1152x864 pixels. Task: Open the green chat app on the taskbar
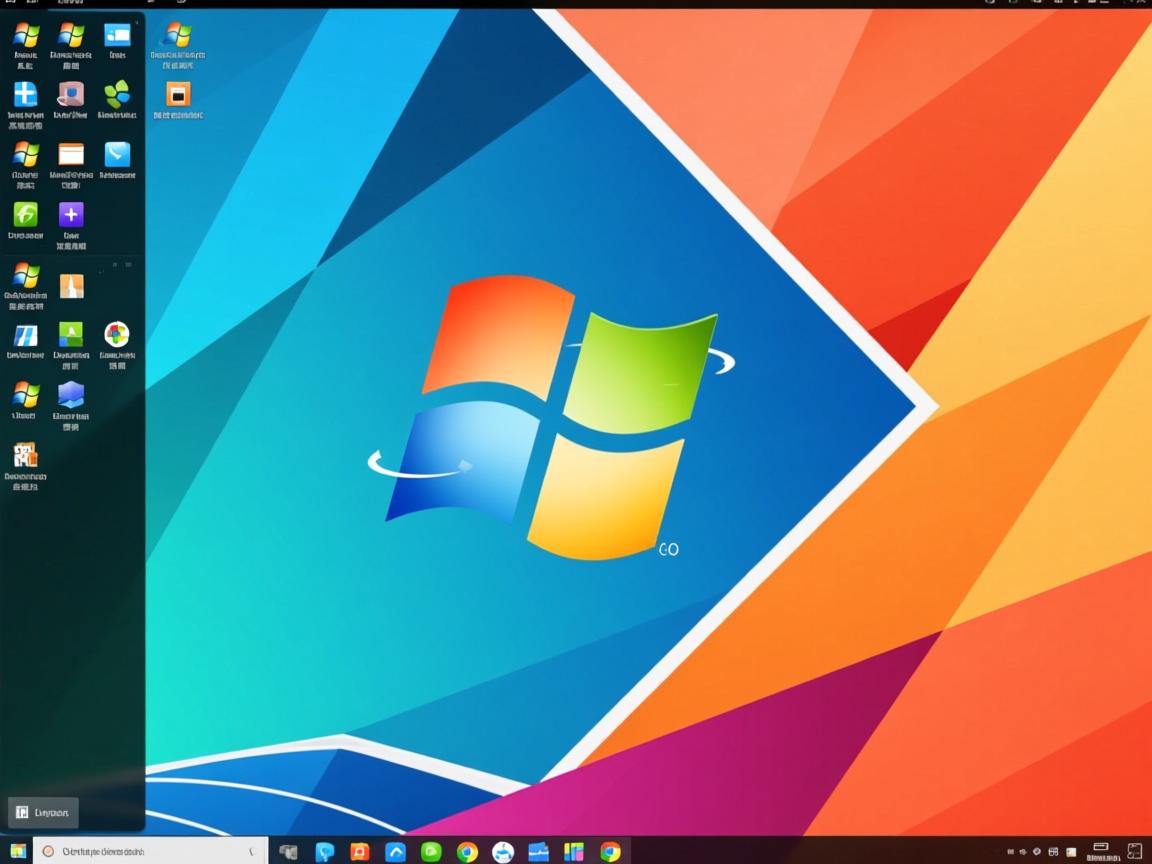pos(430,851)
